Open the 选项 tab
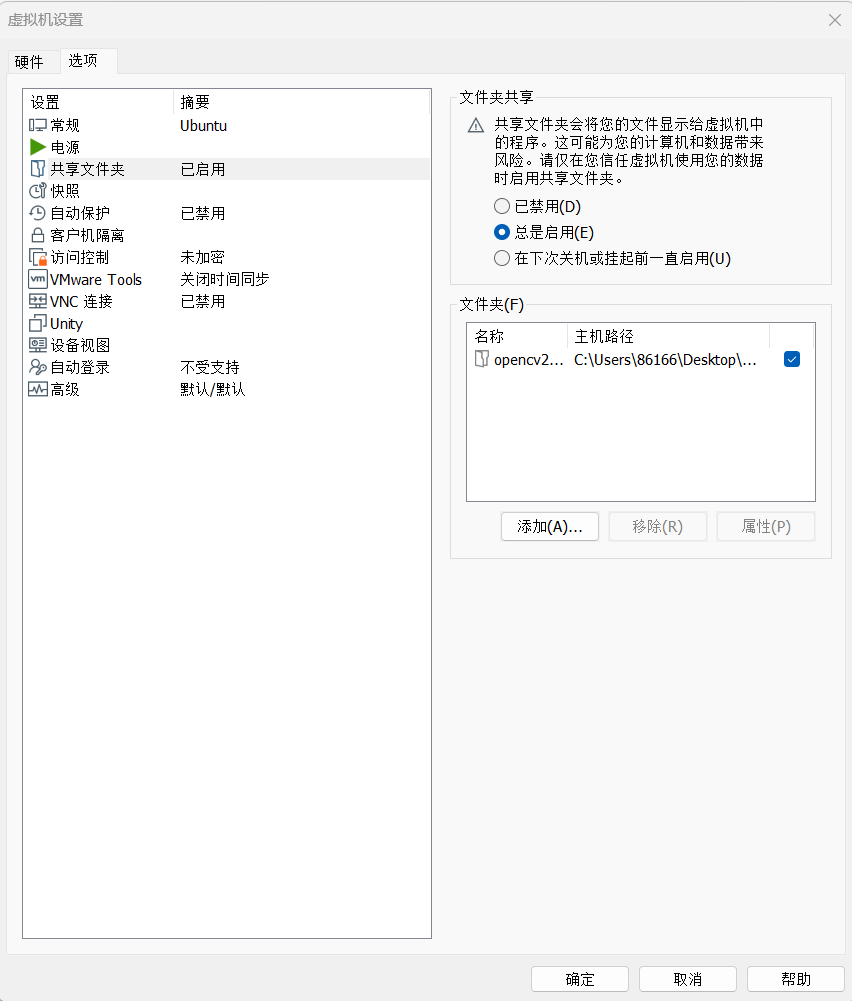 coord(83,61)
